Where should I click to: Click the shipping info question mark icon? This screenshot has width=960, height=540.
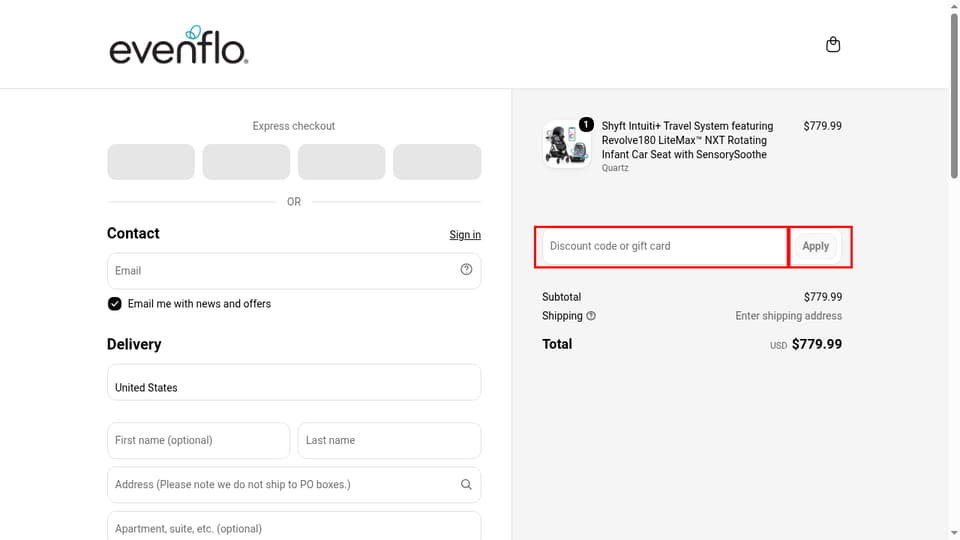pos(591,316)
